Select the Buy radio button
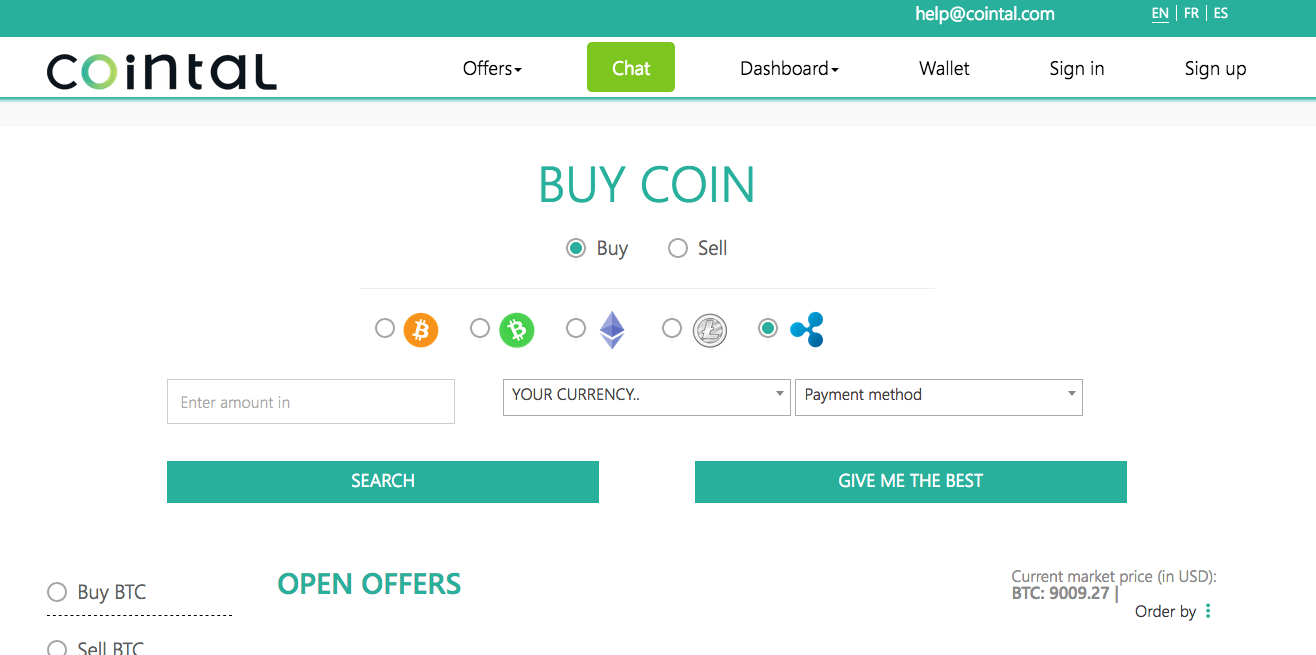1316x655 pixels. pos(576,248)
